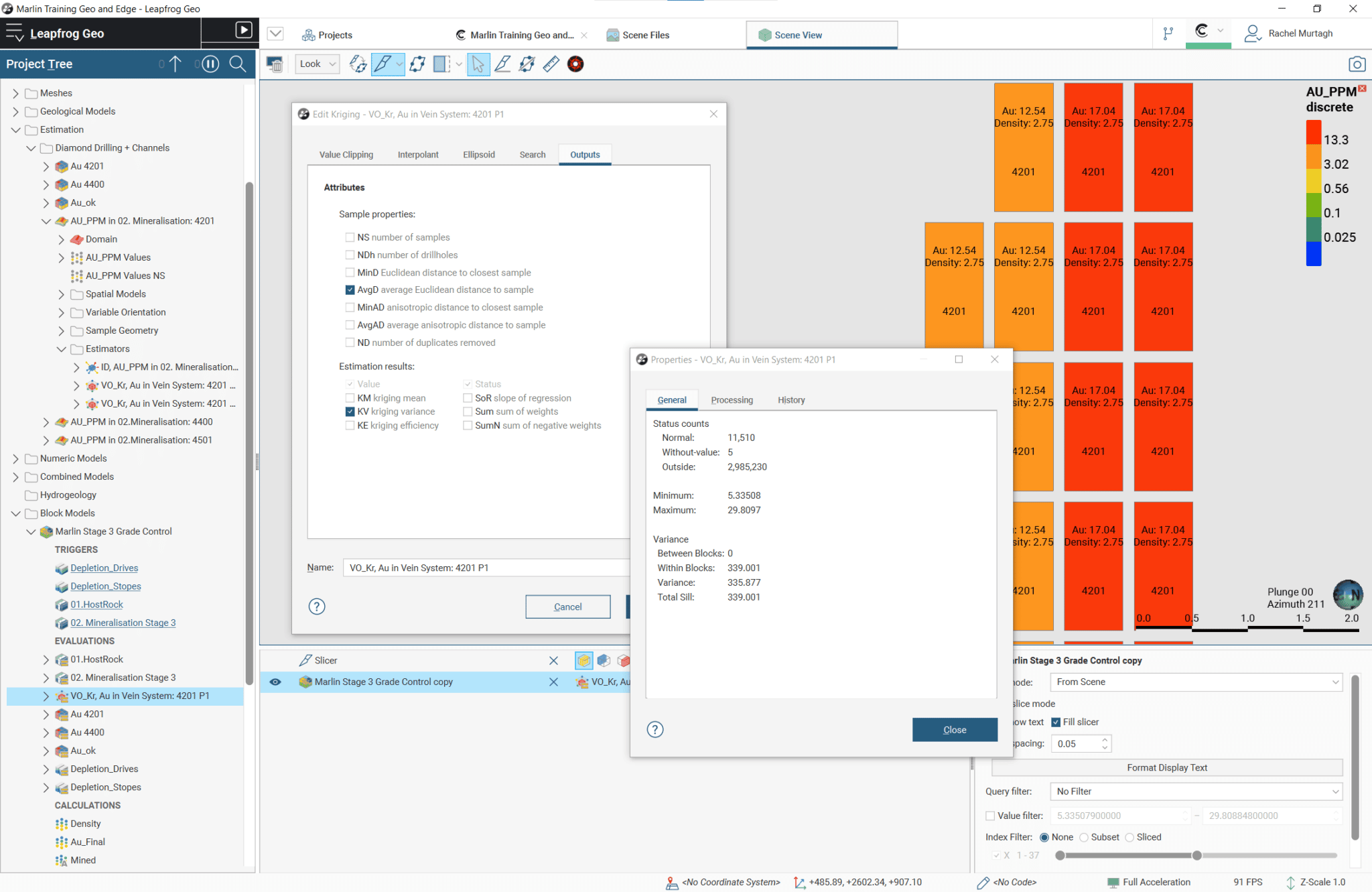Open the 01.HostRock trigger link

pos(97,604)
